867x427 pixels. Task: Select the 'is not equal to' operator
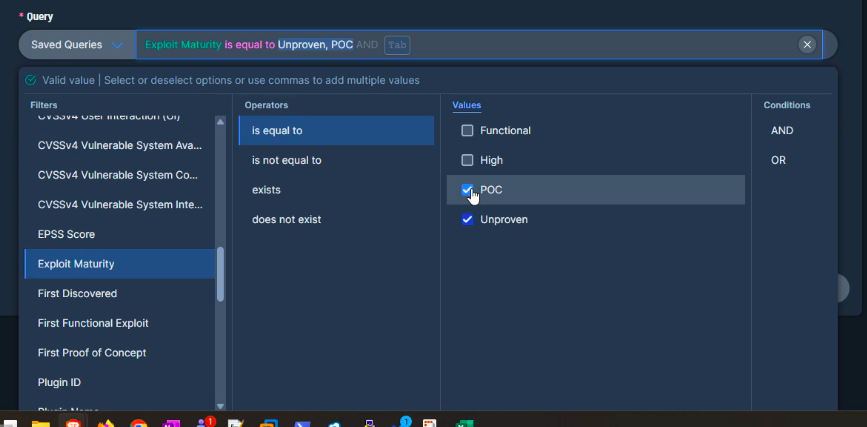pyautogui.click(x=287, y=160)
